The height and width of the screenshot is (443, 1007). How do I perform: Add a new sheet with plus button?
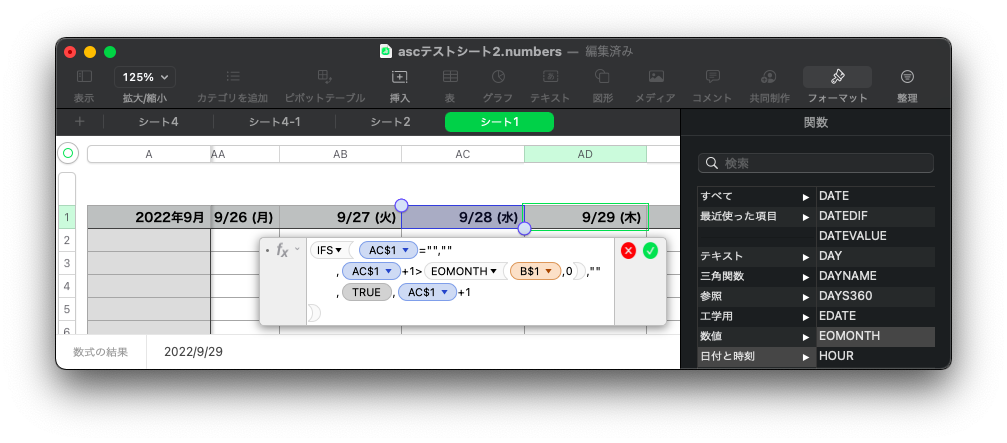[80, 122]
